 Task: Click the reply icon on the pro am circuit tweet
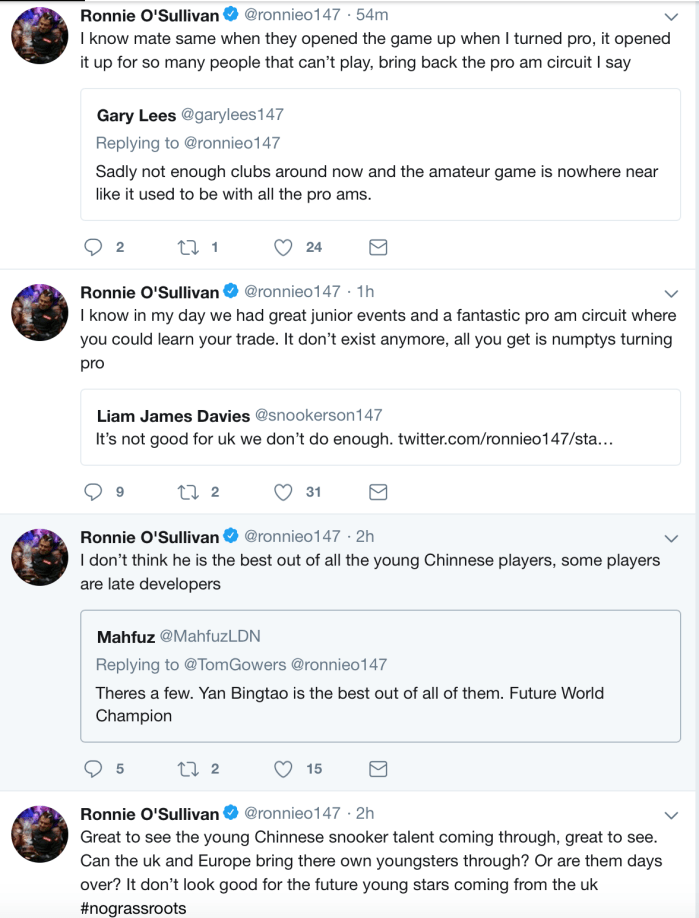coord(92,247)
